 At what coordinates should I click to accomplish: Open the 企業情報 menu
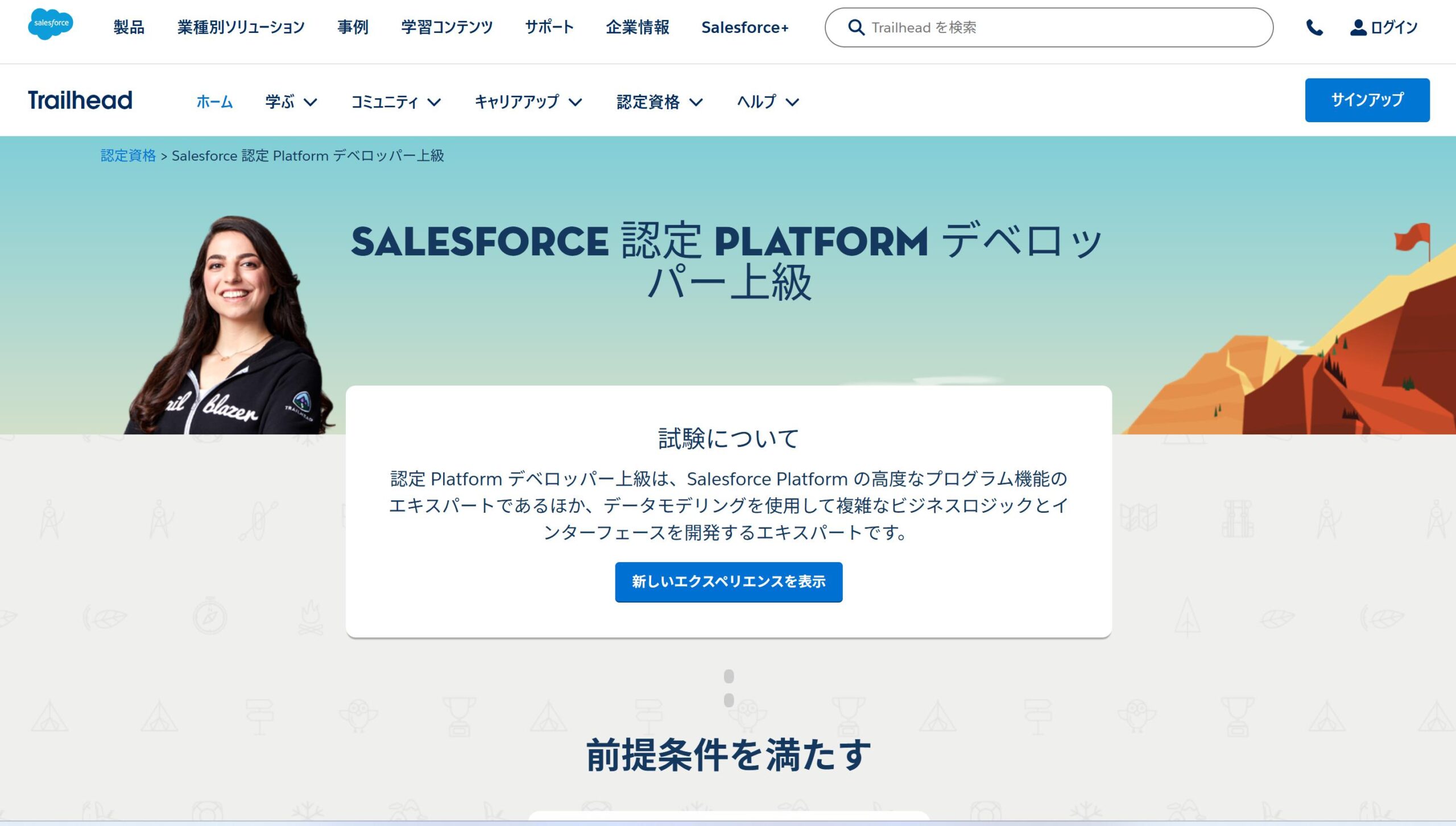pos(638,27)
